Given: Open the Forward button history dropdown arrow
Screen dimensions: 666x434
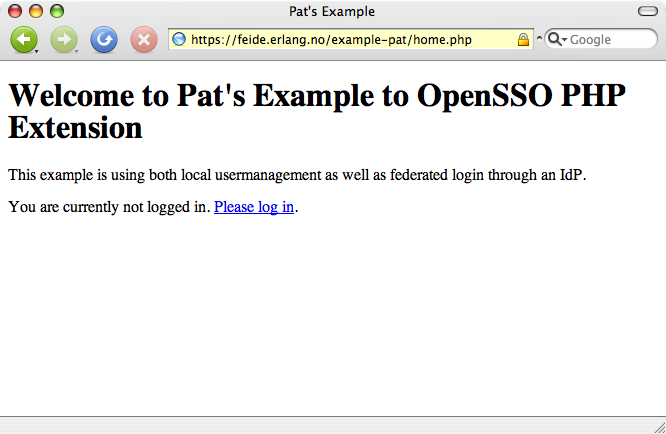Looking at the screenshot, I should tap(76, 51).
